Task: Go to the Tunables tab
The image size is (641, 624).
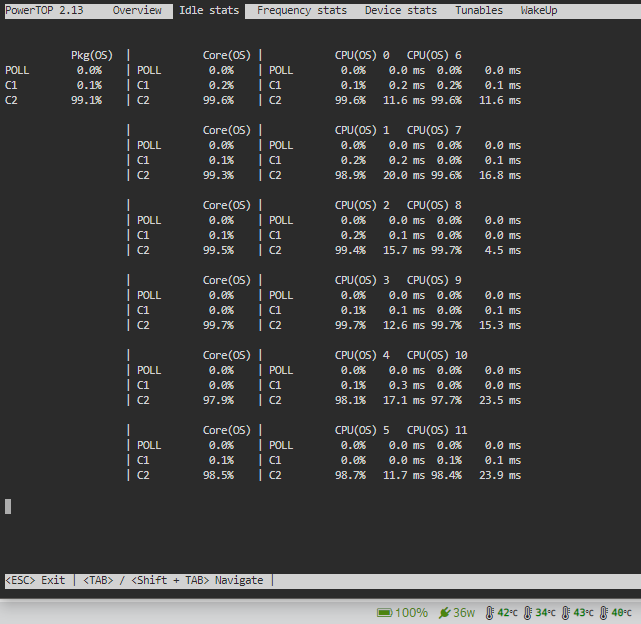Action: (x=479, y=10)
